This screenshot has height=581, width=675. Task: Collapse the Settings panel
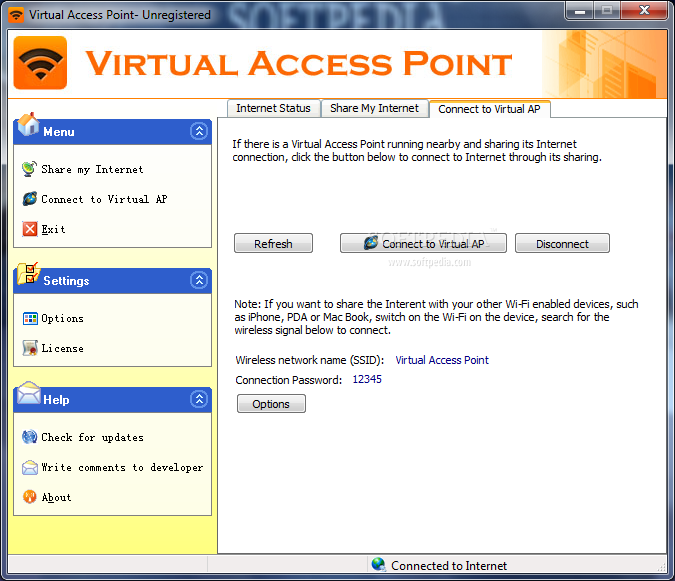pos(199,281)
